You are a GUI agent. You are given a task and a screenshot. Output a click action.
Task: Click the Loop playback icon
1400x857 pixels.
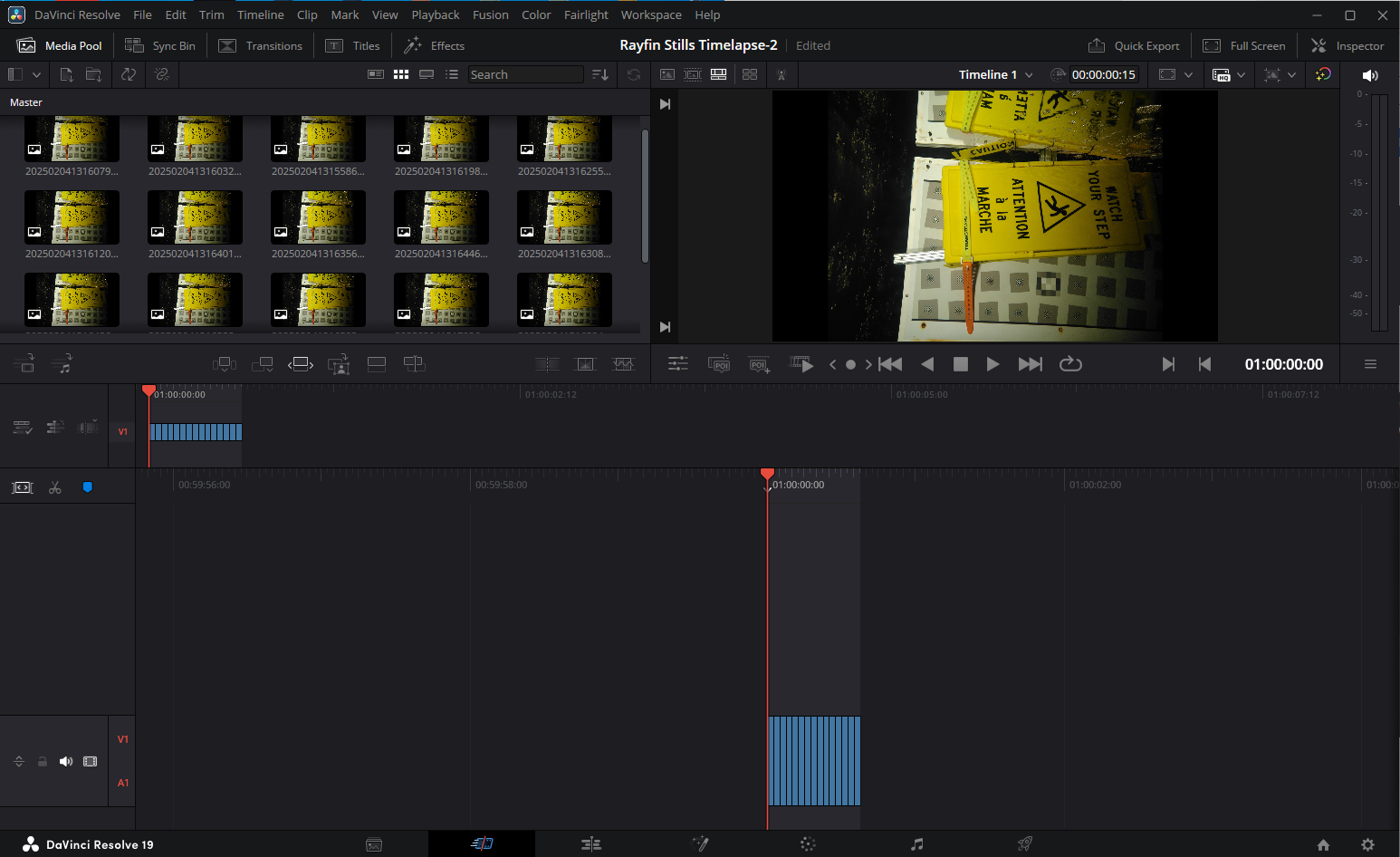[x=1070, y=364]
